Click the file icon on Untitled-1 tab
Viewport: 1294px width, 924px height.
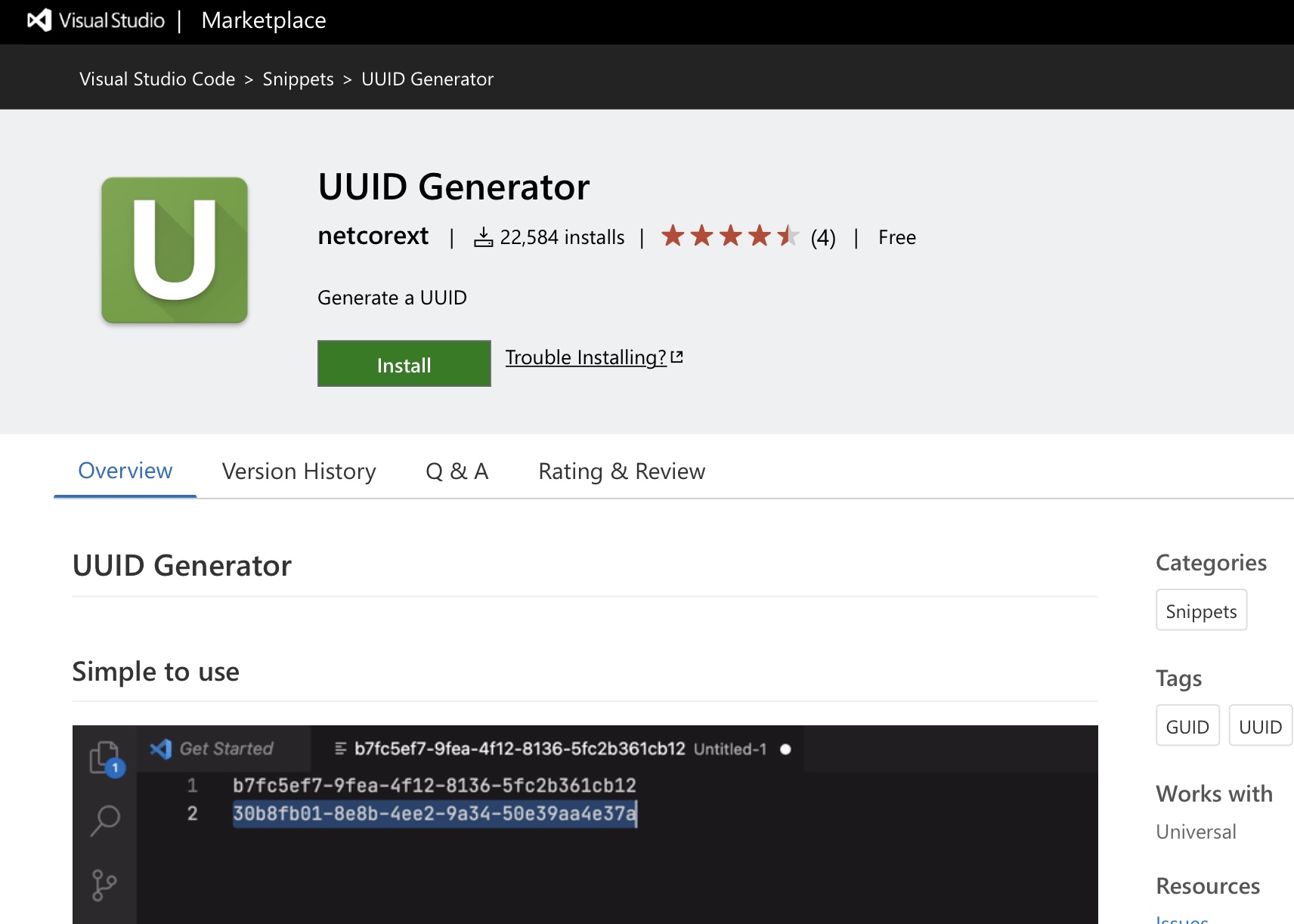pyautogui.click(x=341, y=749)
